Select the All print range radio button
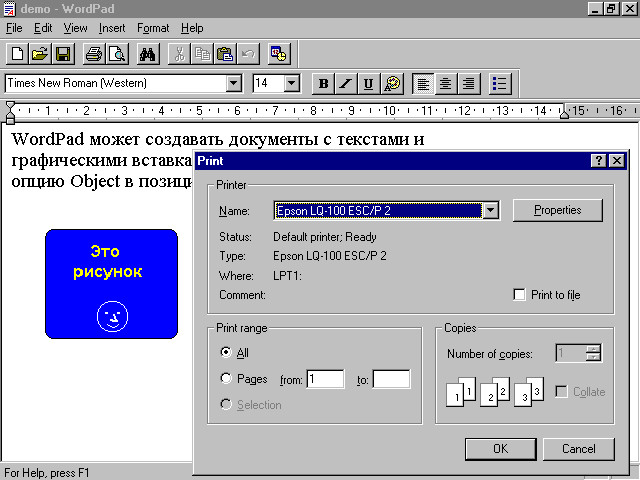Image resolution: width=640 pixels, height=480 pixels. [226, 353]
